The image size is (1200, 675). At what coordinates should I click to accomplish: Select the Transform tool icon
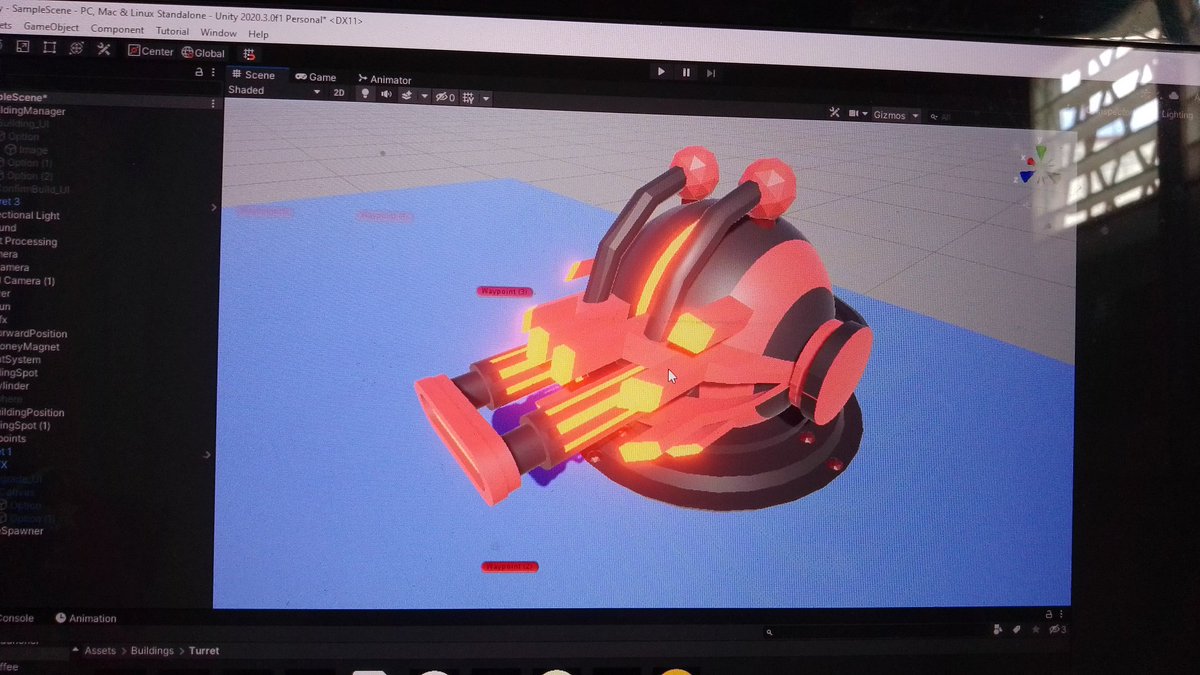pyautogui.click(x=76, y=48)
